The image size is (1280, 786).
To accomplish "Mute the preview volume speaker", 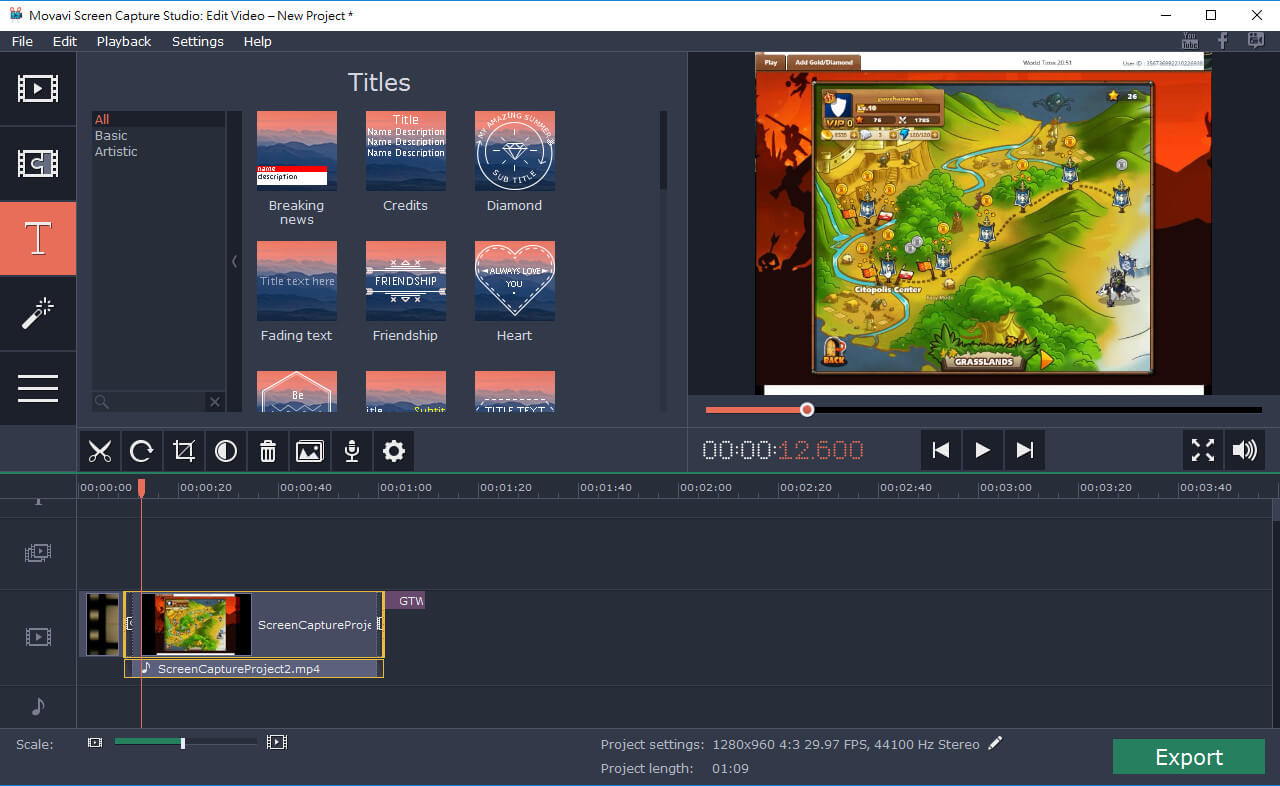I will pyautogui.click(x=1244, y=450).
